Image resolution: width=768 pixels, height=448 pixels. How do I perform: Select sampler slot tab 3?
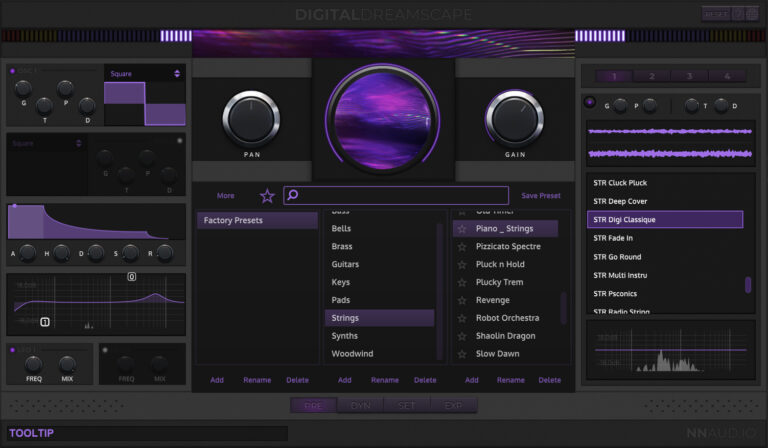[689, 76]
